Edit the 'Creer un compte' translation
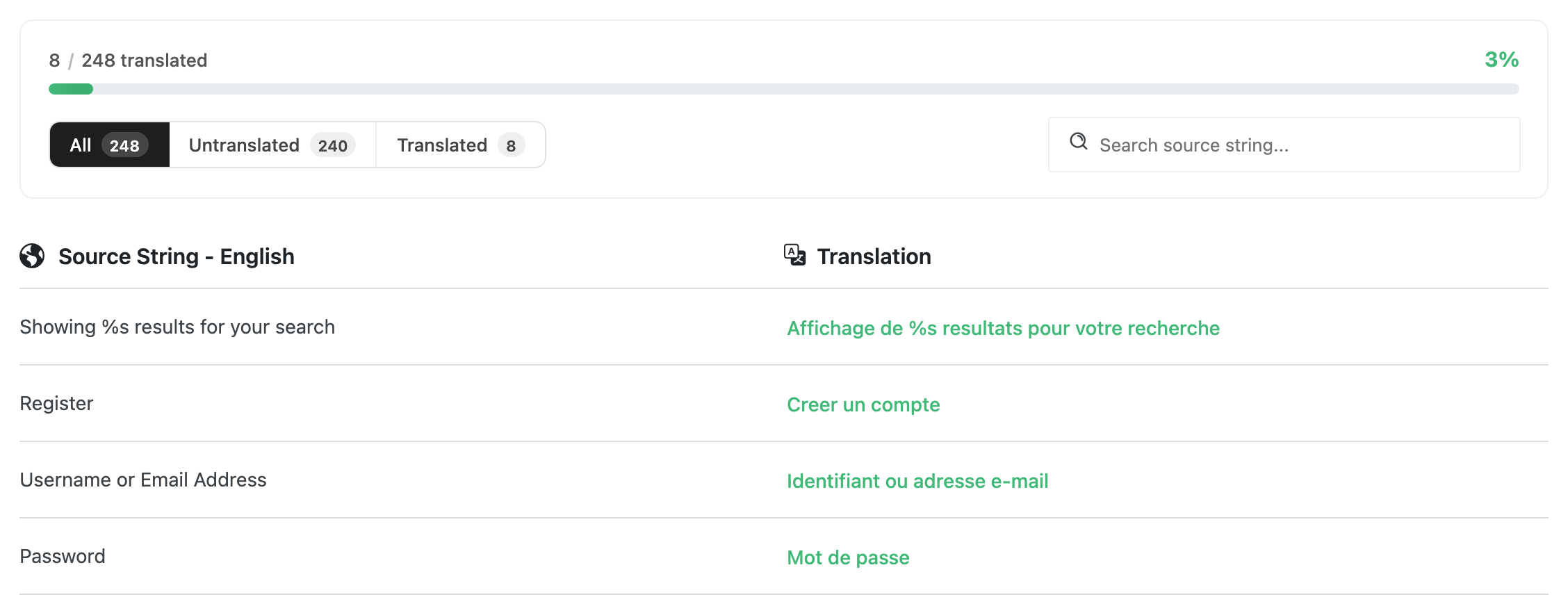This screenshot has width=1568, height=613. 863,404
